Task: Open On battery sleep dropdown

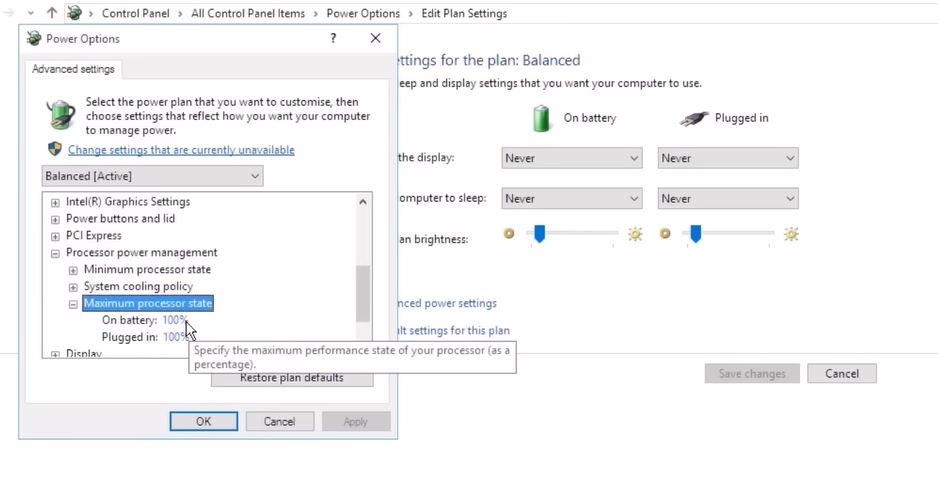Action: point(572,199)
